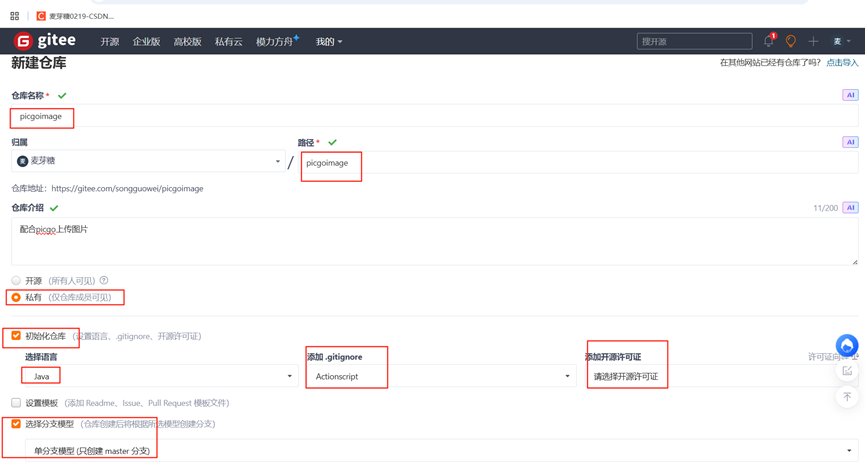
Task: Select the 开源 radio button
Action: click(x=16, y=280)
